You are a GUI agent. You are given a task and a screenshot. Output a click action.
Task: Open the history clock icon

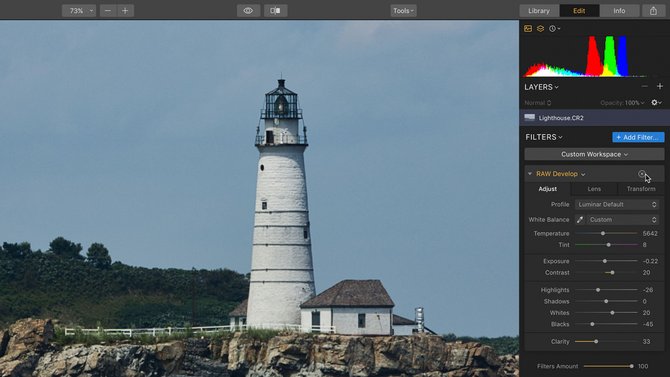554,29
